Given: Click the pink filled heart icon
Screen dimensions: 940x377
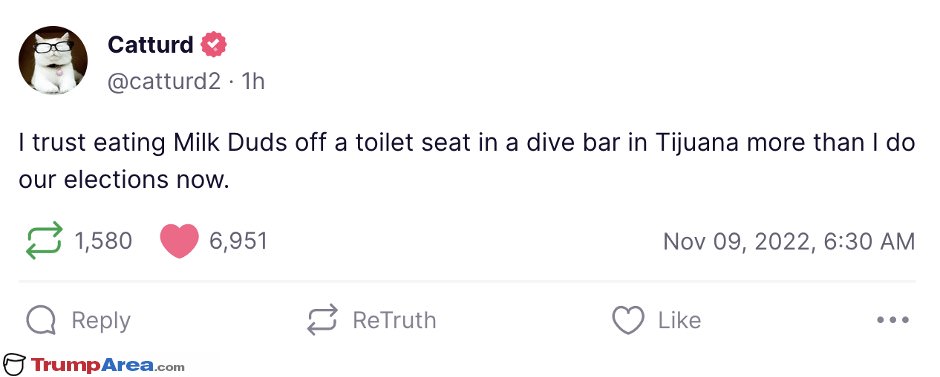Looking at the screenshot, I should (179, 240).
